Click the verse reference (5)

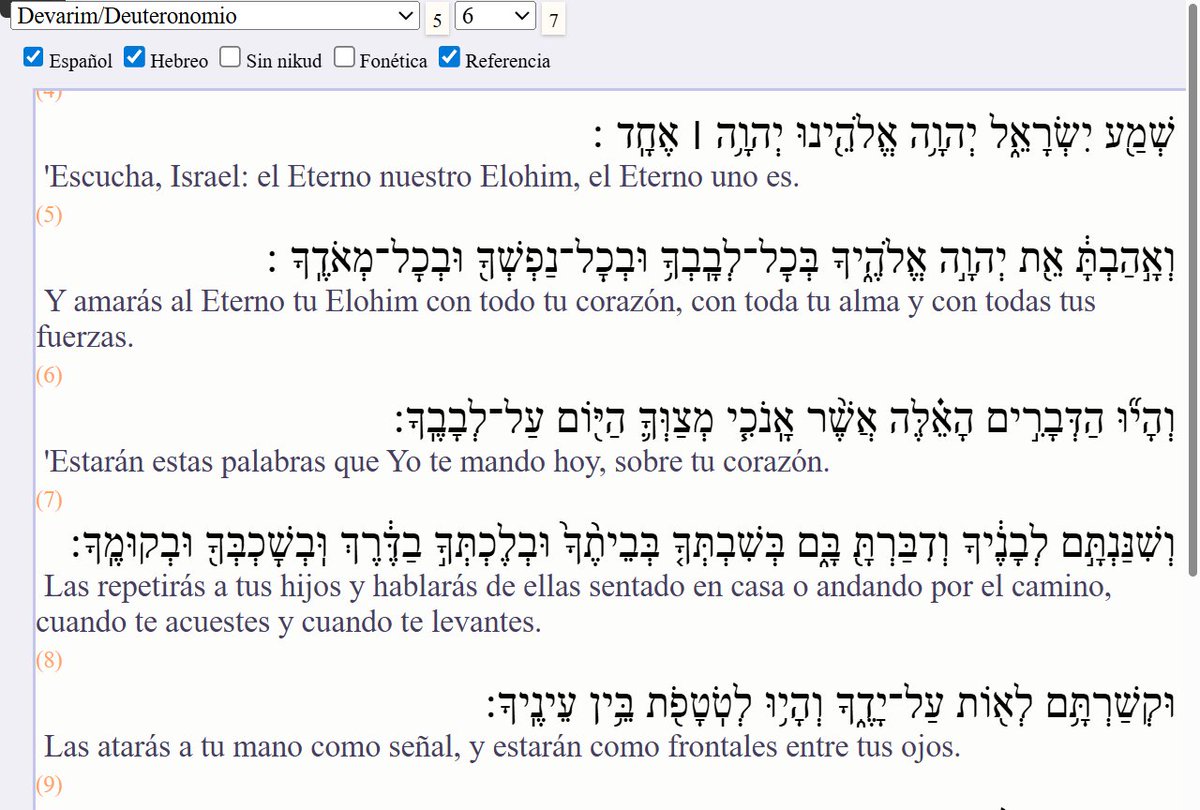[x=49, y=214]
